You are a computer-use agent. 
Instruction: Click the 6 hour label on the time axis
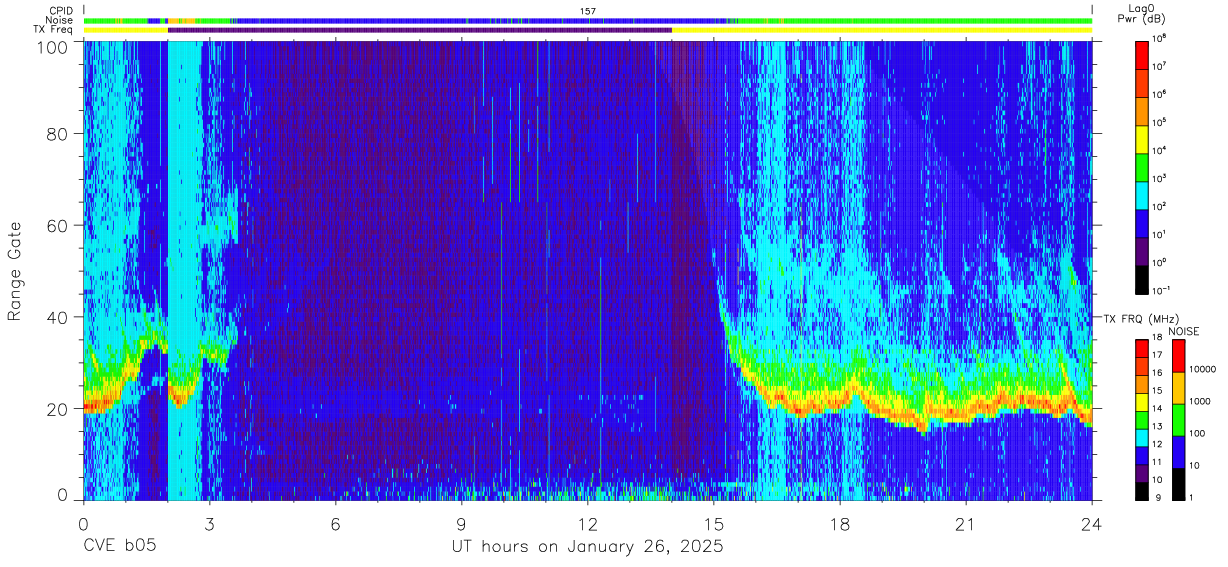tap(335, 525)
